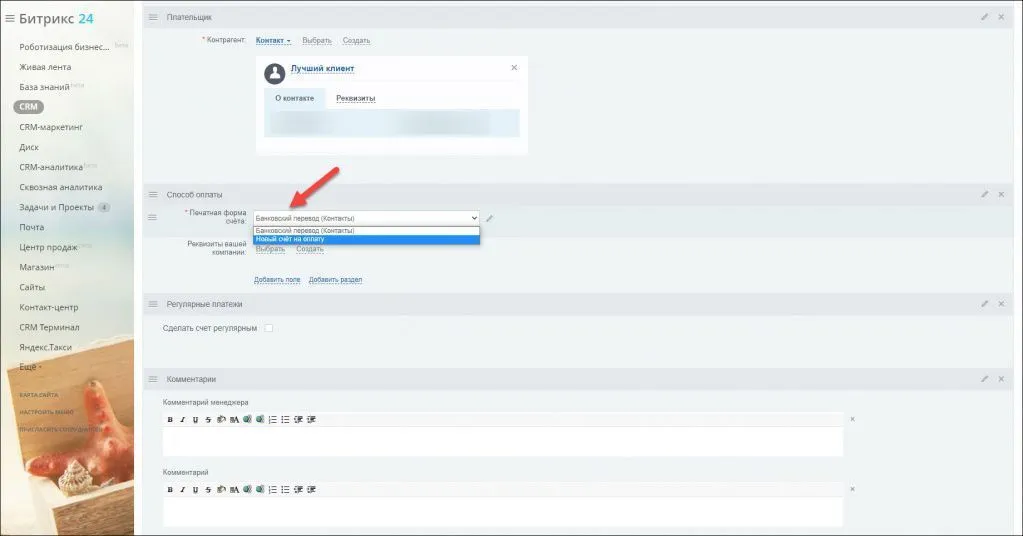
Task: Close the Регулярные платежи section
Action: [x=1001, y=303]
